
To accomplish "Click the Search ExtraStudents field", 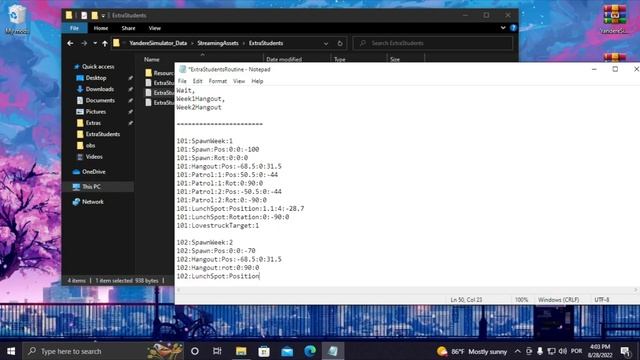I will (433, 43).
